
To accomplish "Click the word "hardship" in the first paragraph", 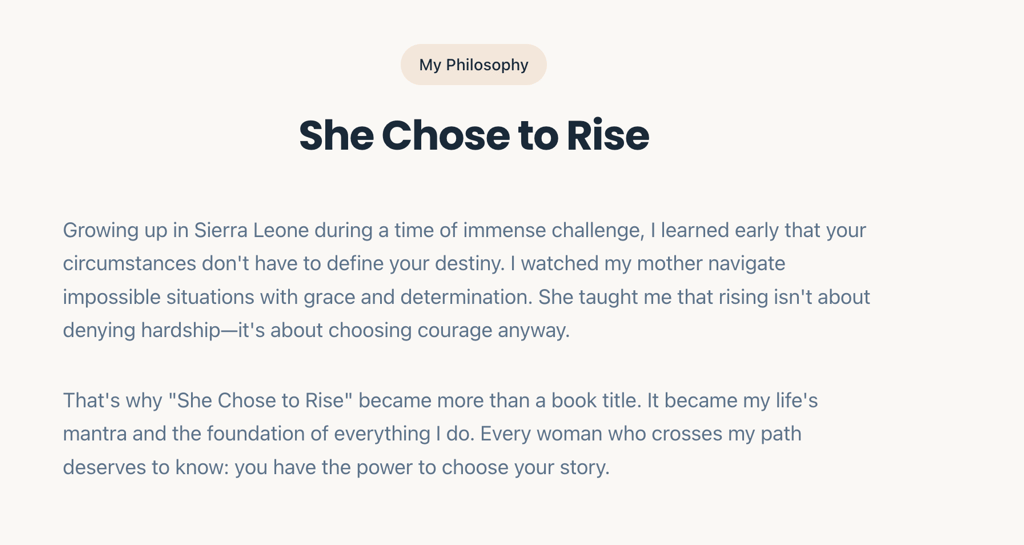I will click(176, 330).
